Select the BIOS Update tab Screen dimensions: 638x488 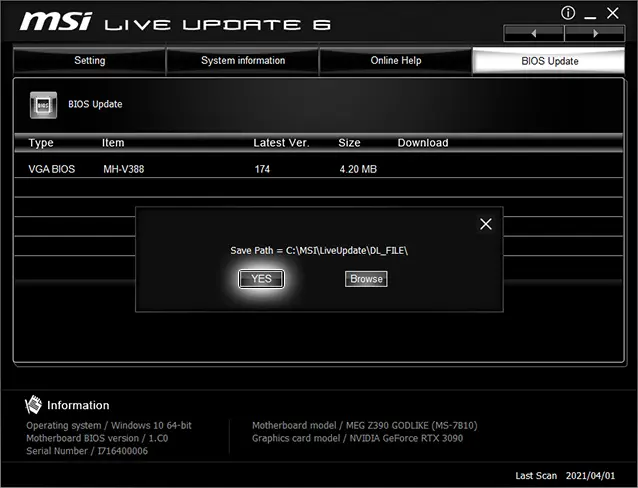coord(549,61)
